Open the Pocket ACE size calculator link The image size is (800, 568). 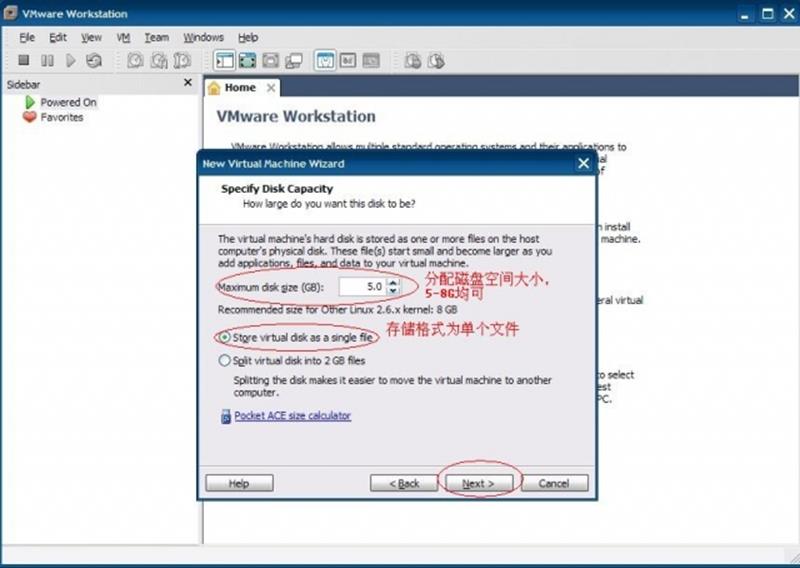[x=292, y=416]
